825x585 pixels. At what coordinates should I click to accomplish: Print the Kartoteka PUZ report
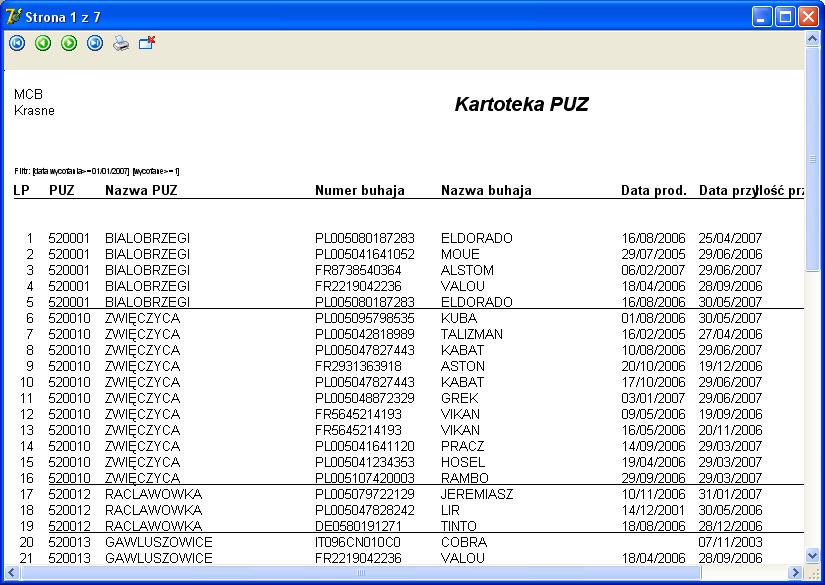121,43
